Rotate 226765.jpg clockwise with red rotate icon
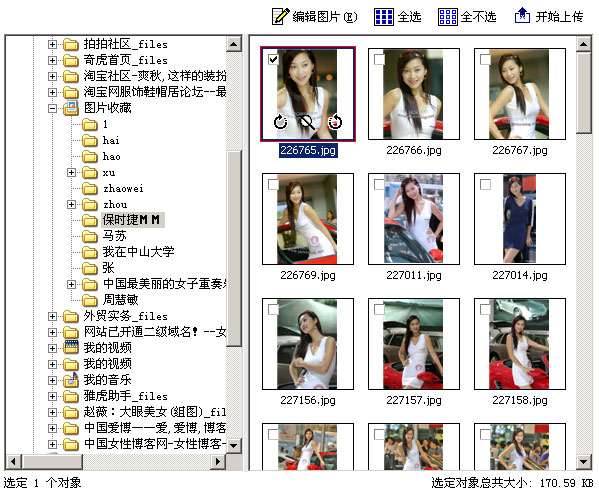599x500 pixels. point(335,122)
